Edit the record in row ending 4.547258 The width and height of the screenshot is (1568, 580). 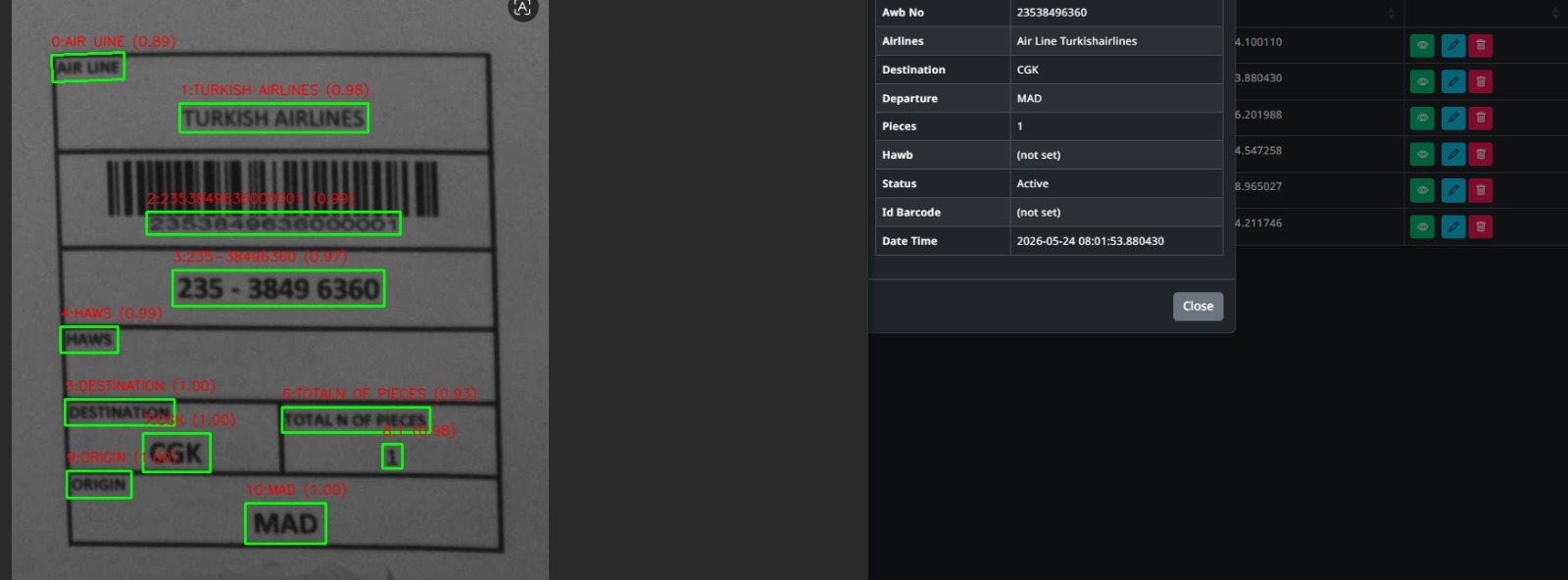tap(1453, 154)
